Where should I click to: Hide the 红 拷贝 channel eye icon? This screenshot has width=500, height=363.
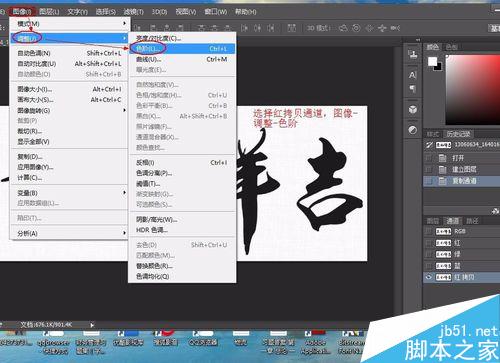click(429, 277)
